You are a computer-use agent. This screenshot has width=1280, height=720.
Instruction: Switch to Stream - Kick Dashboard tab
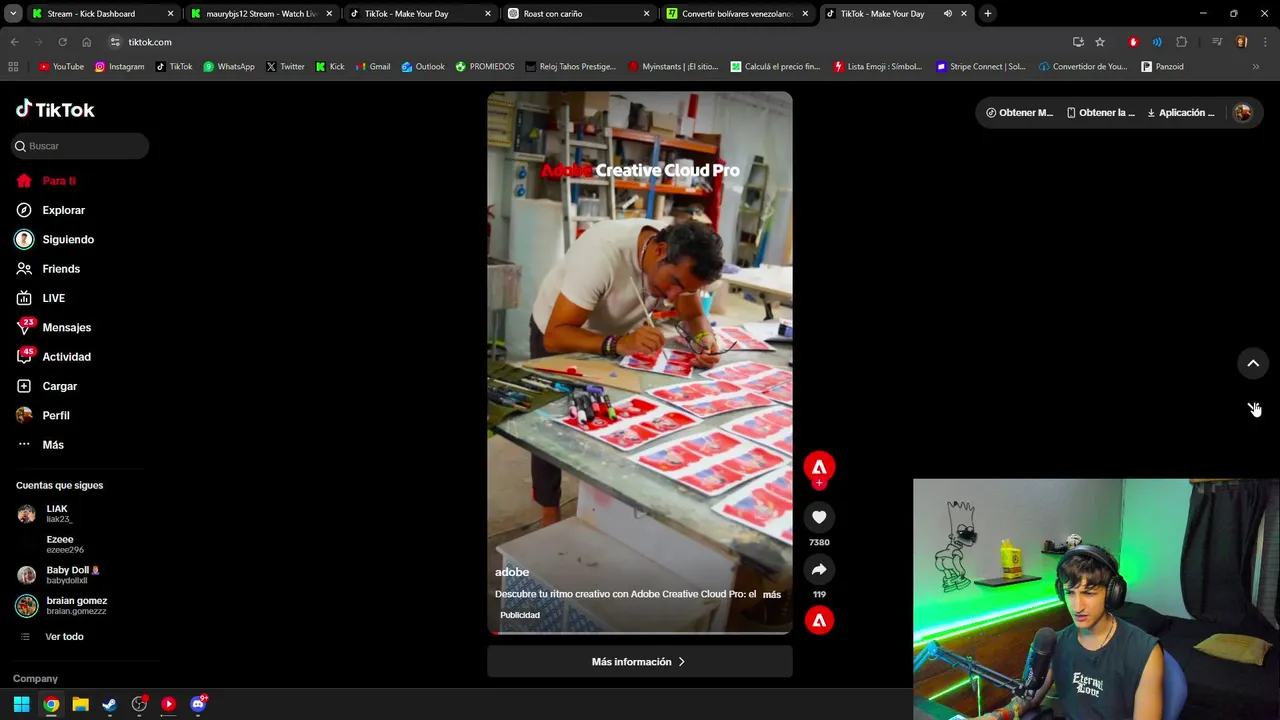pos(100,14)
